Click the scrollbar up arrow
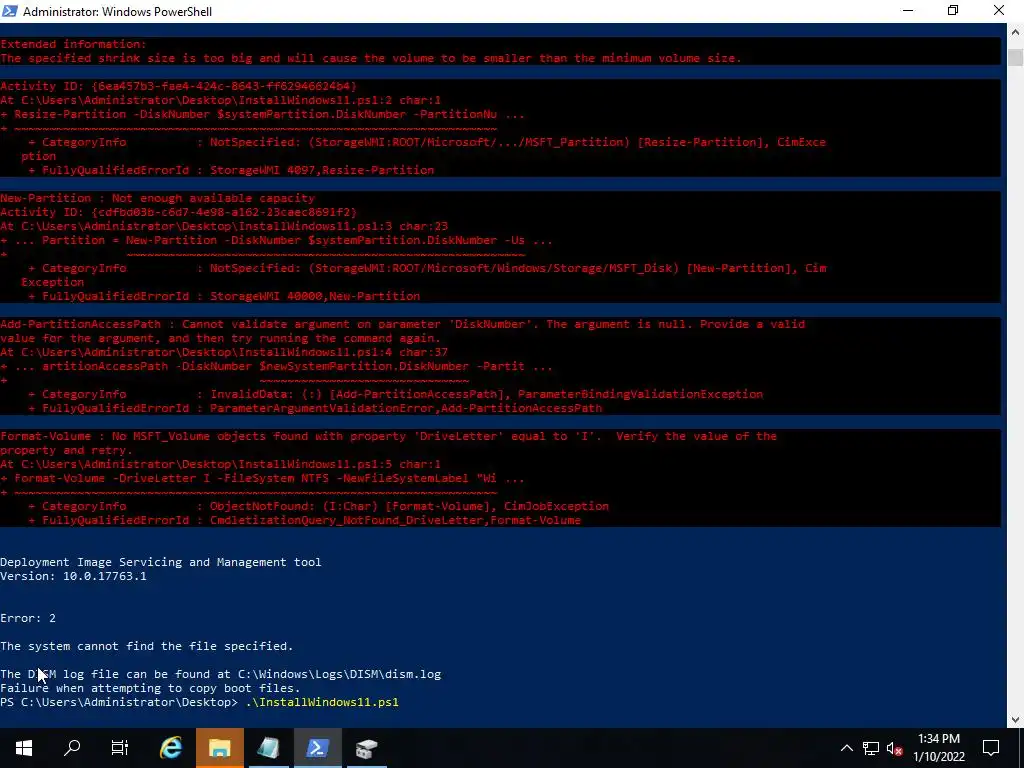 click(x=1016, y=31)
